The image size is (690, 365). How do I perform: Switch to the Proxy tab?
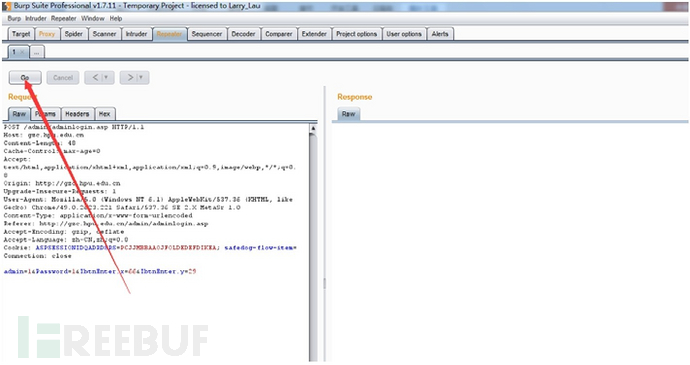[x=47, y=34]
